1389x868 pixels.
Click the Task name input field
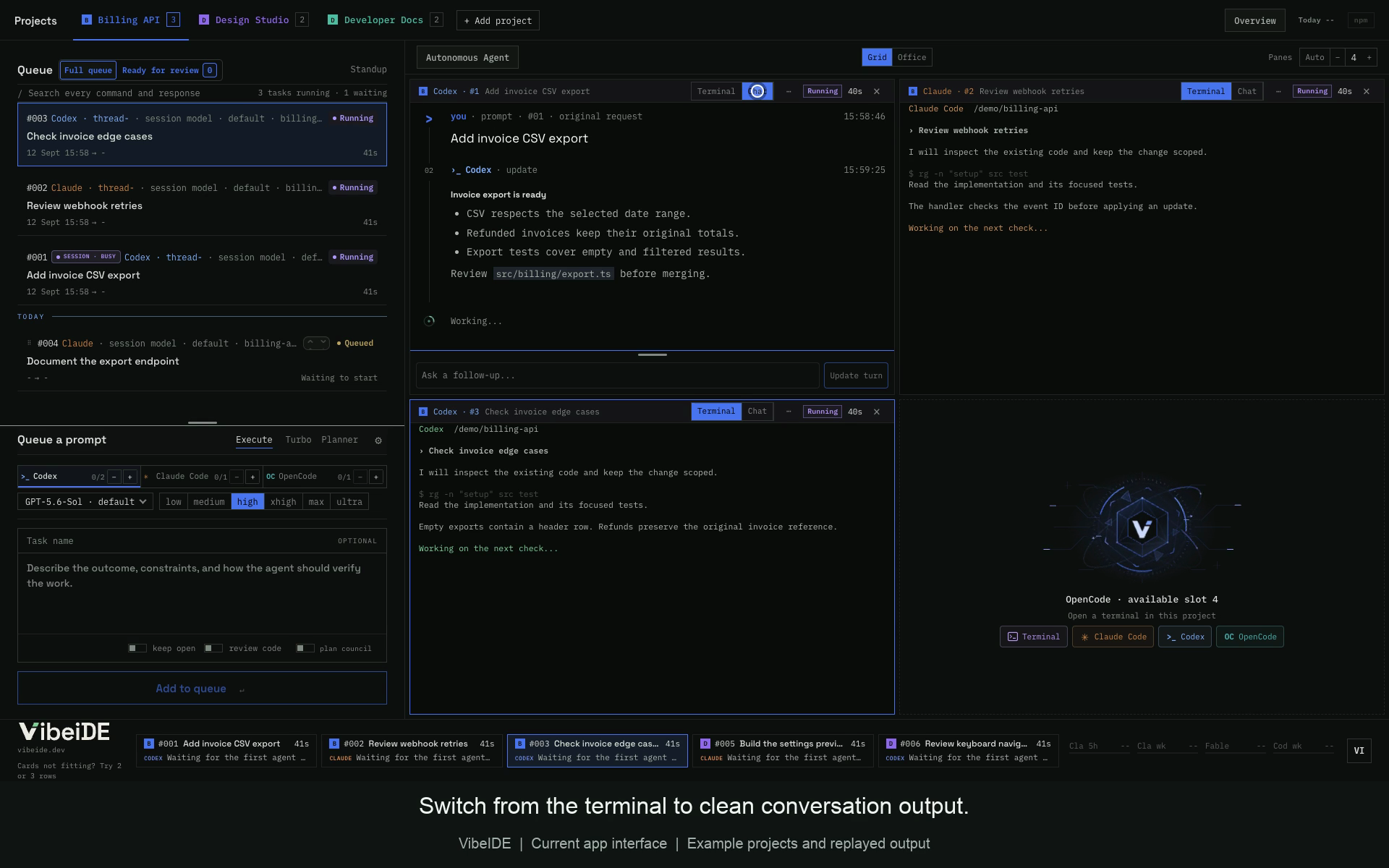tap(202, 541)
